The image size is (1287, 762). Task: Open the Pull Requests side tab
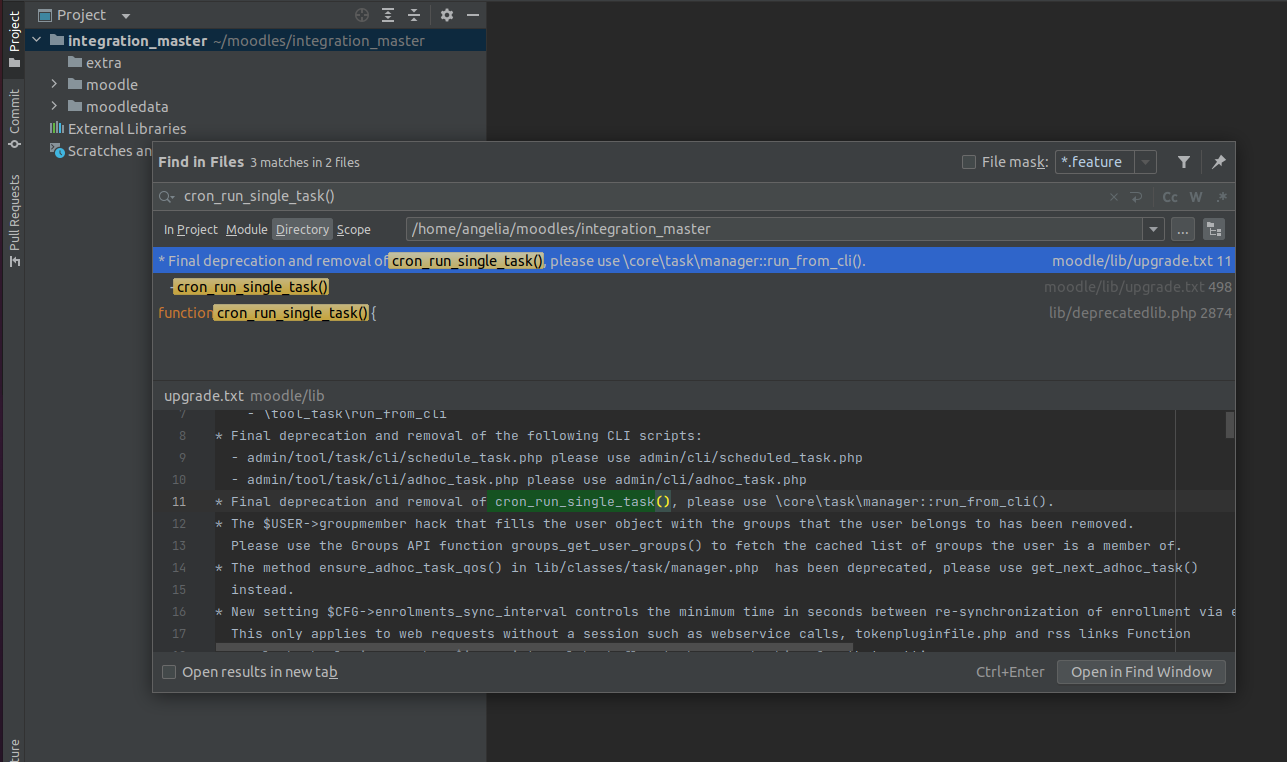tap(14, 220)
